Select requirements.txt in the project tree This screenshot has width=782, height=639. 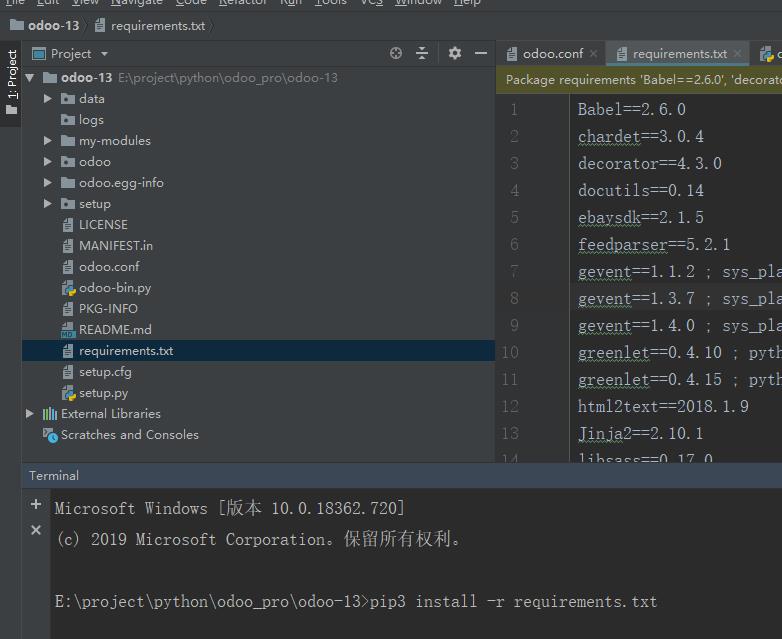pyautogui.click(x=258, y=351)
